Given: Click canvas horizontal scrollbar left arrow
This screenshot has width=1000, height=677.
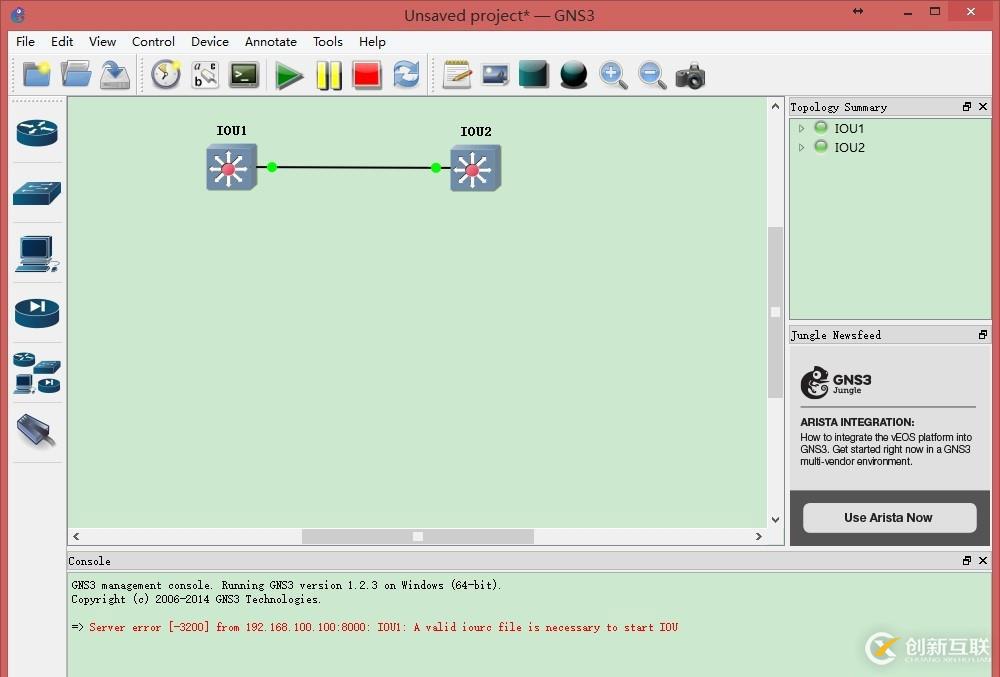Looking at the screenshot, I should pyautogui.click(x=77, y=536).
